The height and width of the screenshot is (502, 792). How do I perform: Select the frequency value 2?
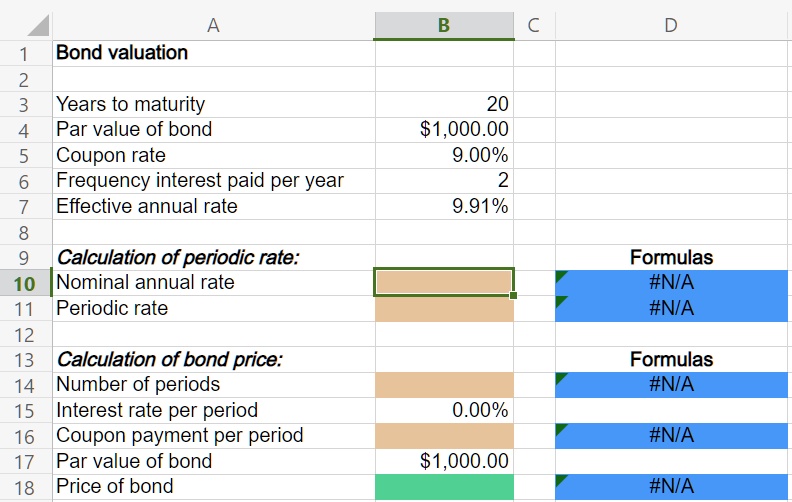tap(444, 181)
